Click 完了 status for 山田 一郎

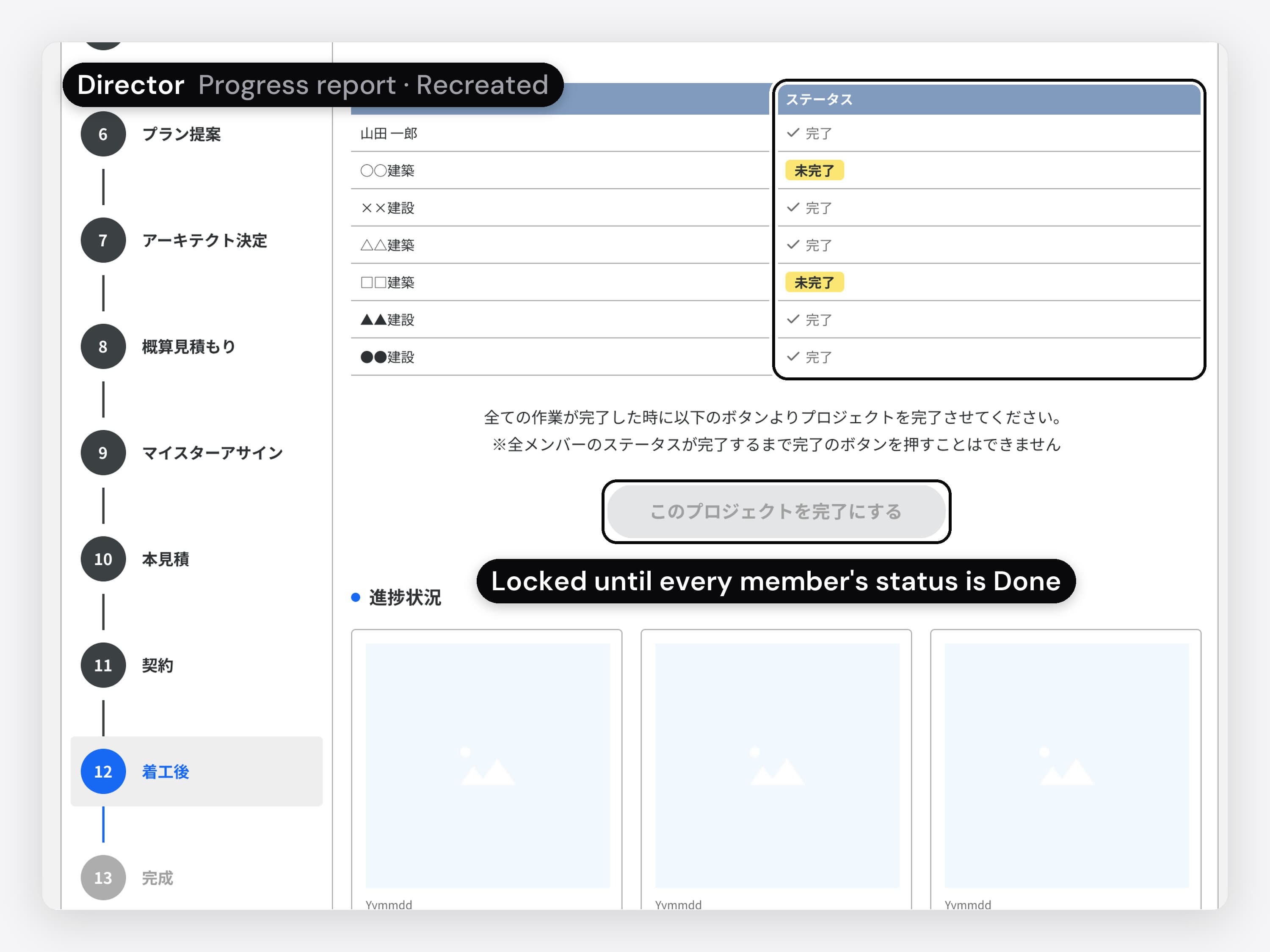coord(809,133)
